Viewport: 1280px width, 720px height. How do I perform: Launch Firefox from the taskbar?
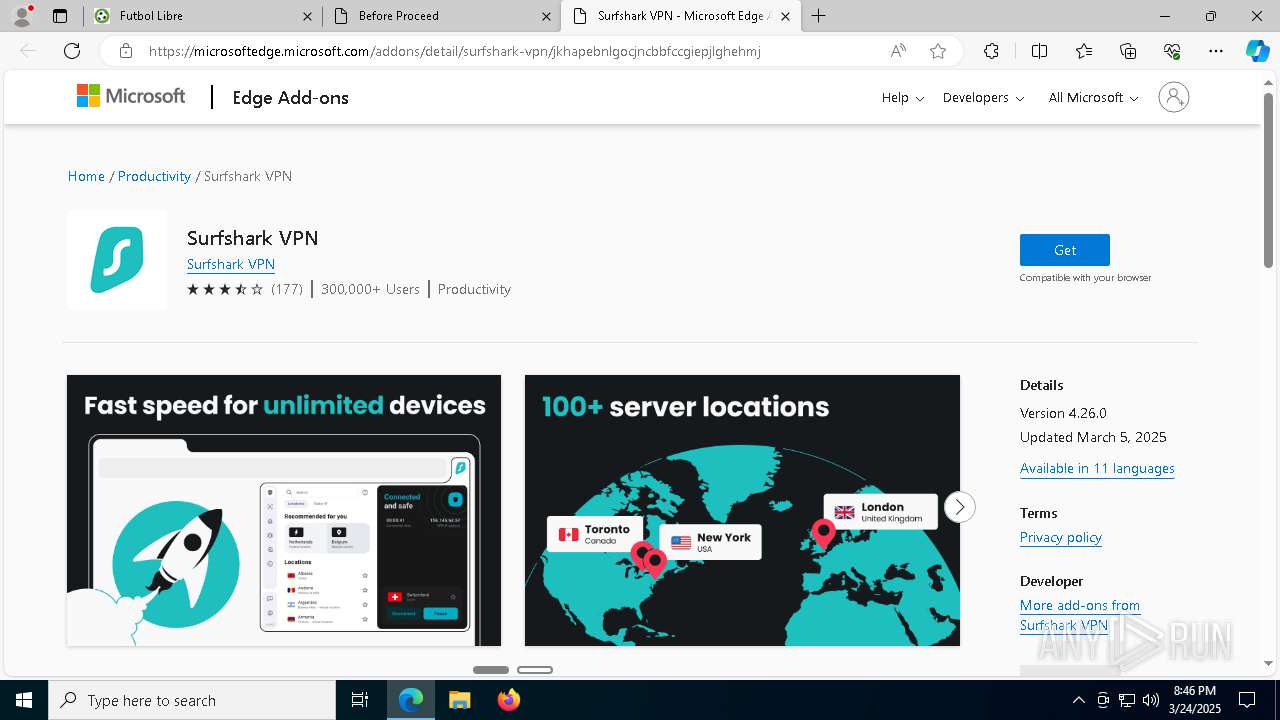coord(508,700)
